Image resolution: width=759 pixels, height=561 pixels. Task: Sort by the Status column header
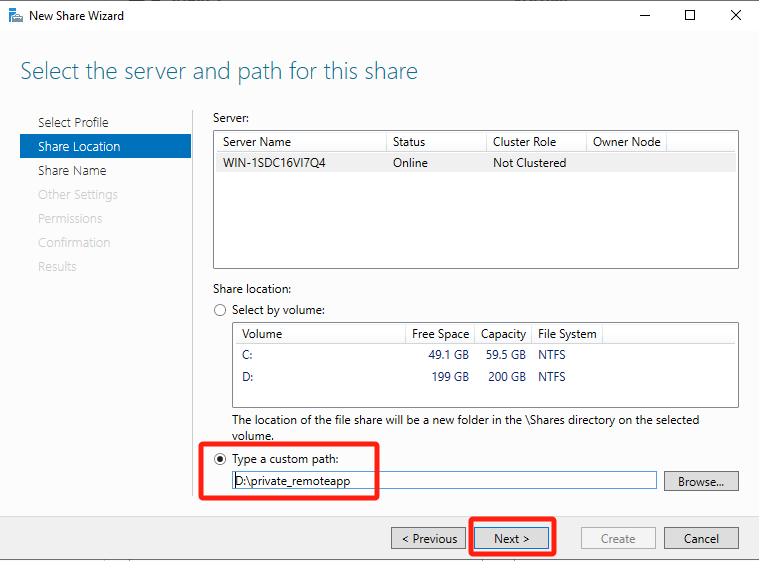tap(434, 142)
